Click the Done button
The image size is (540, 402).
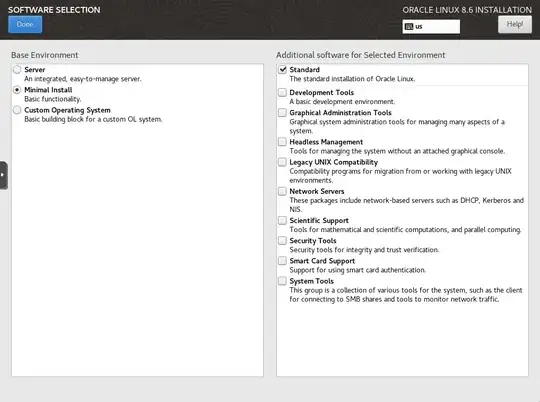25,24
